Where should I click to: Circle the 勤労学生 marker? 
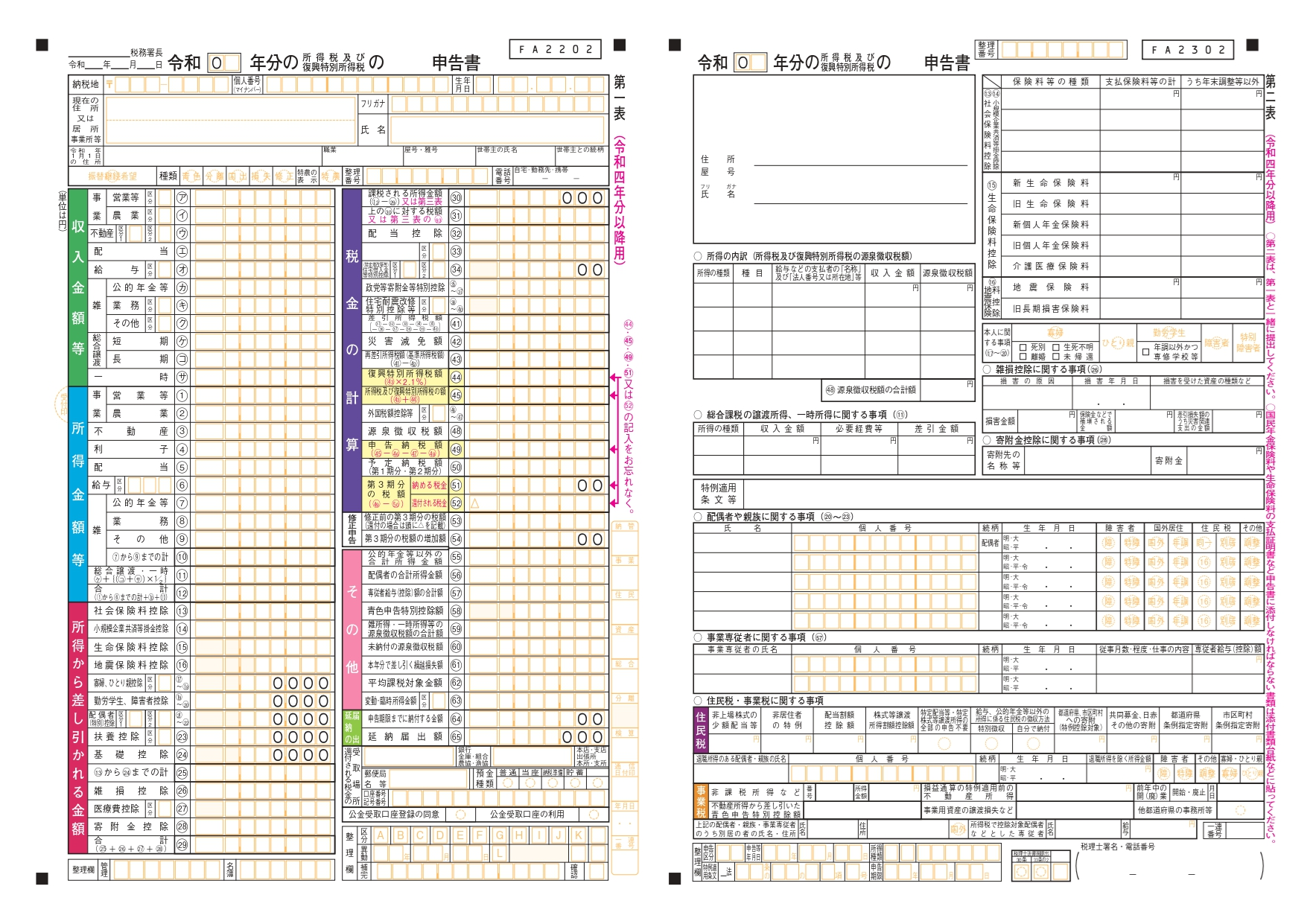[x=1168, y=333]
